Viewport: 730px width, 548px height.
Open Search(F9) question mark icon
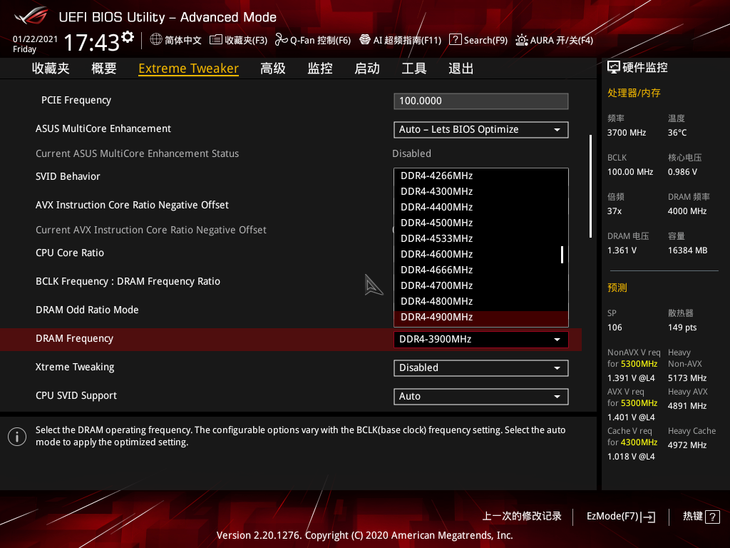(455, 40)
